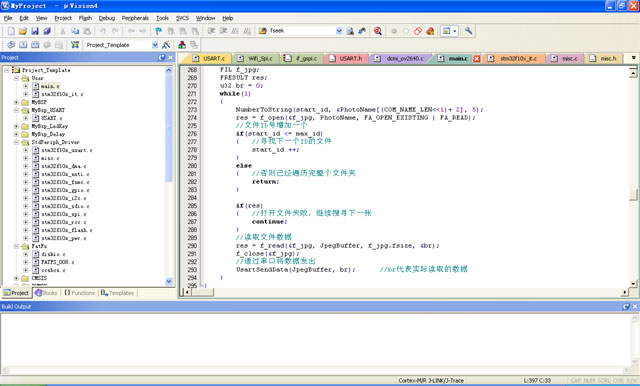Viewport: 640px width, 386px height.
Task: Switch to the Templates panel tab
Action: [117, 293]
